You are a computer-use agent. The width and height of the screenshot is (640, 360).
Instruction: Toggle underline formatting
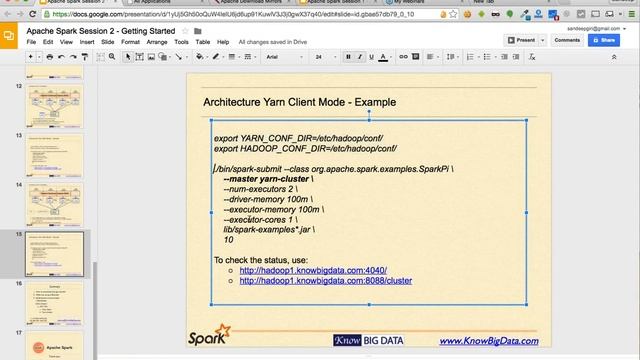(x=371, y=57)
